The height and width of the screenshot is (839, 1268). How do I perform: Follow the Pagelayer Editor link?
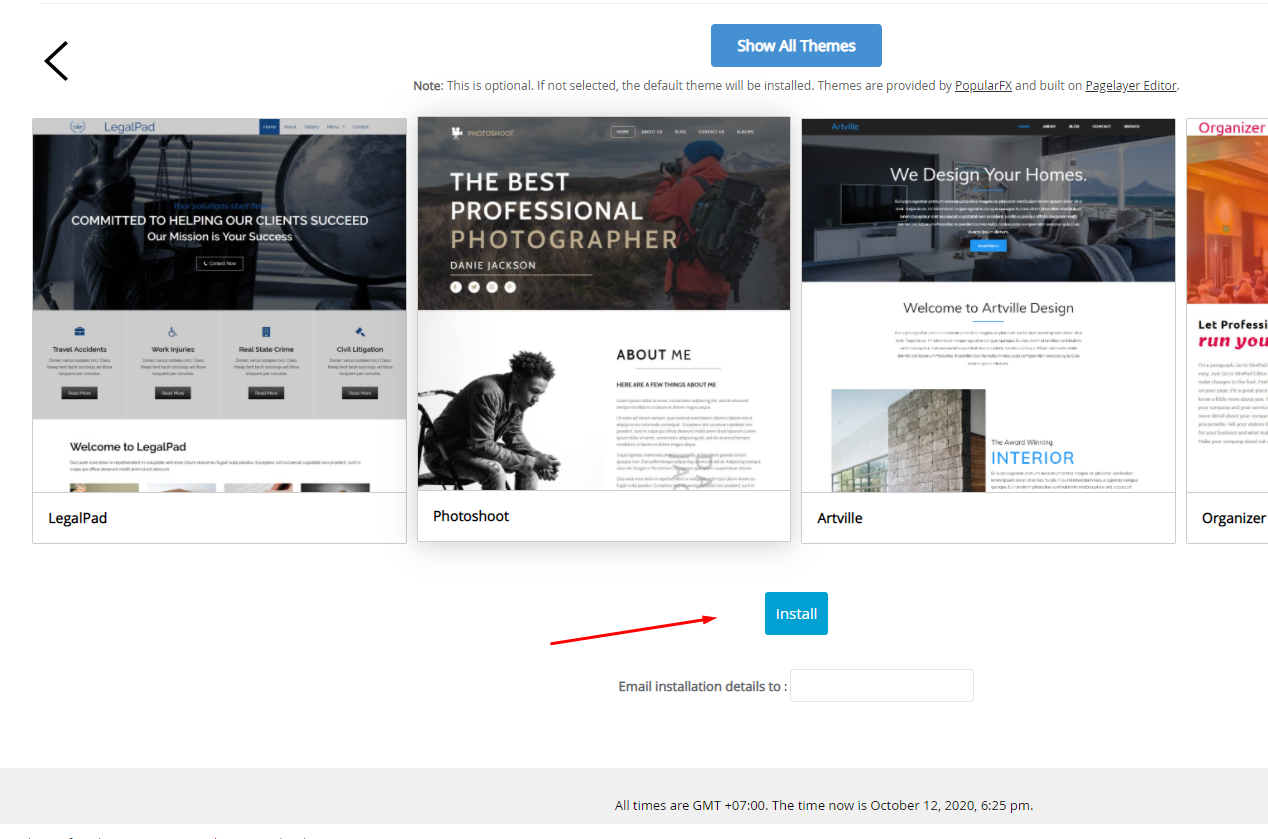[x=1130, y=86]
